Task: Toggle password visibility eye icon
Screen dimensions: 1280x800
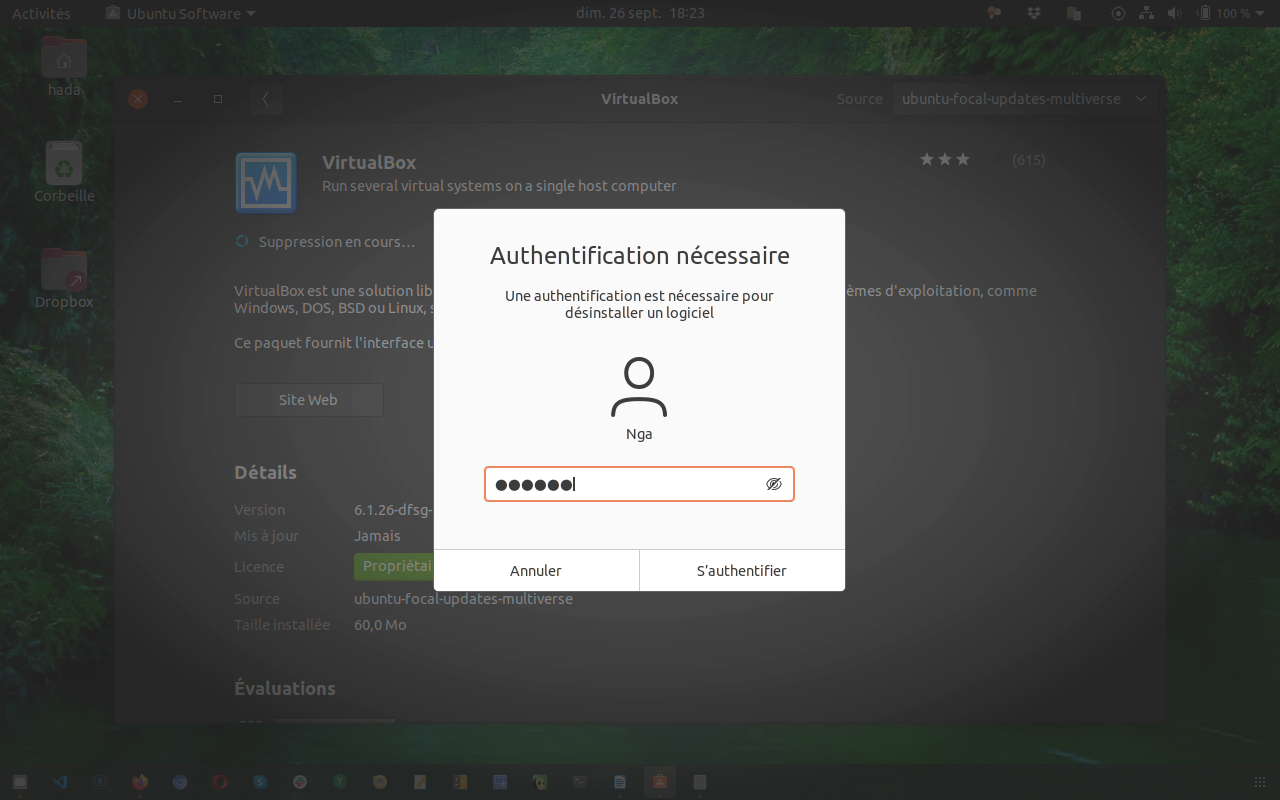Action: (773, 484)
